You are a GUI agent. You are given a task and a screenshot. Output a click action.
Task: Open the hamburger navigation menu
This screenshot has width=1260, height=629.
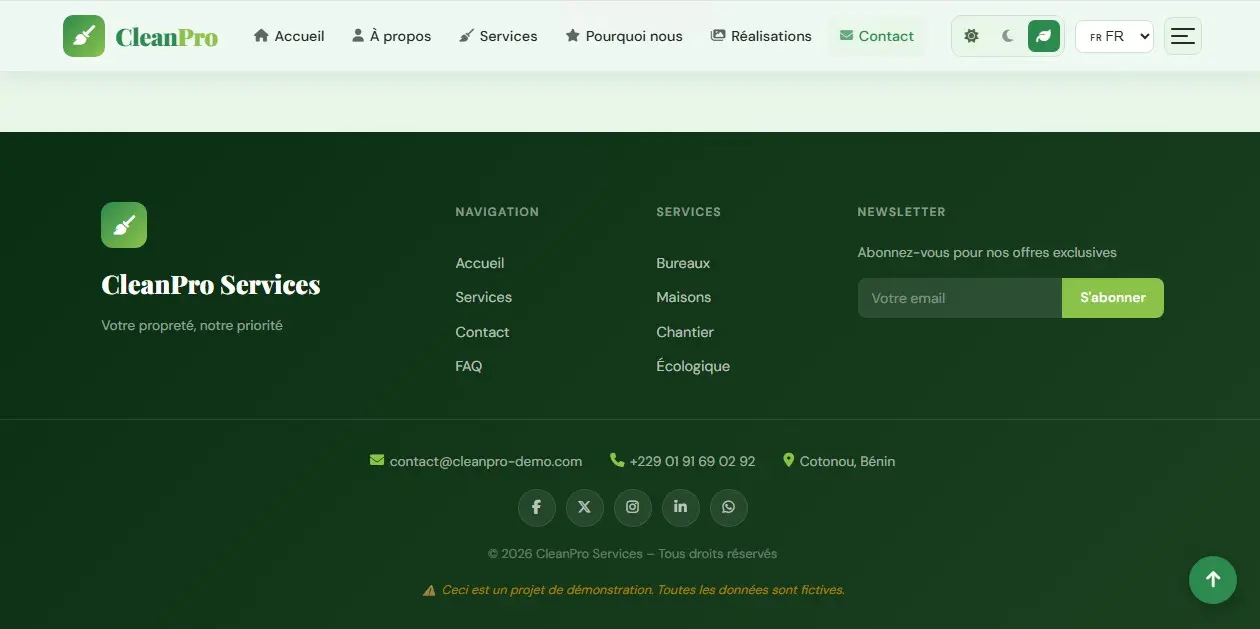1183,35
